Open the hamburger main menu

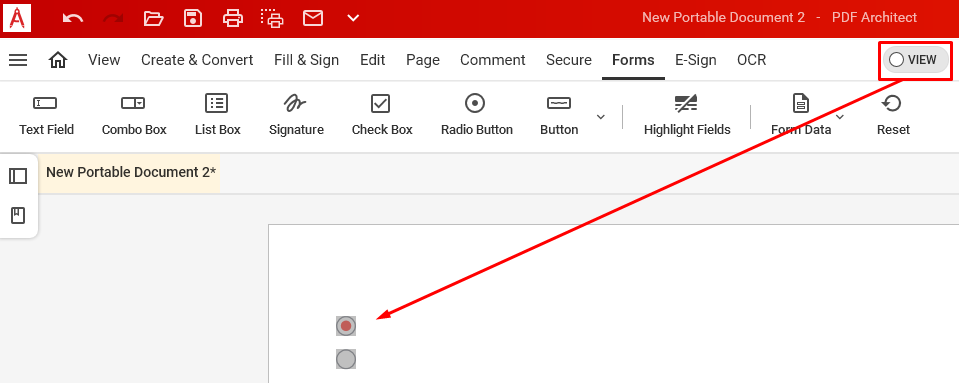click(18, 60)
